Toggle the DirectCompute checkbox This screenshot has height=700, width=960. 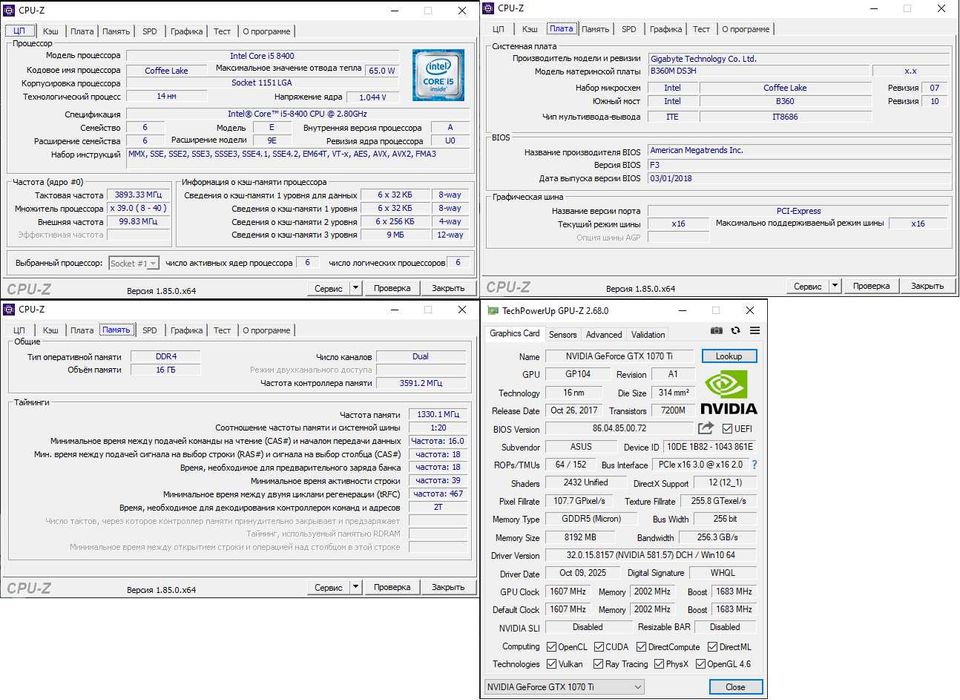click(x=641, y=647)
